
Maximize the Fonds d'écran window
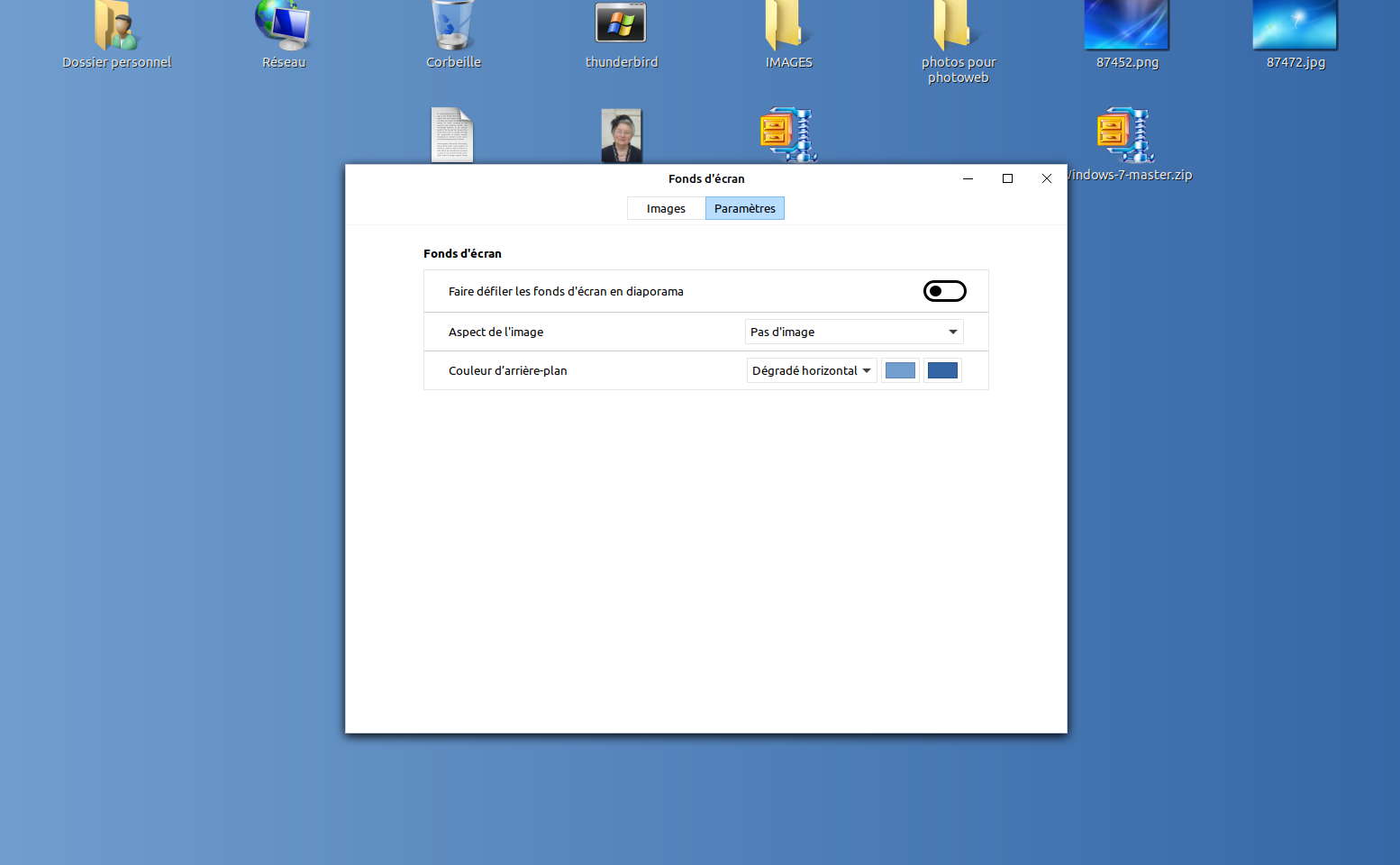click(x=1007, y=178)
